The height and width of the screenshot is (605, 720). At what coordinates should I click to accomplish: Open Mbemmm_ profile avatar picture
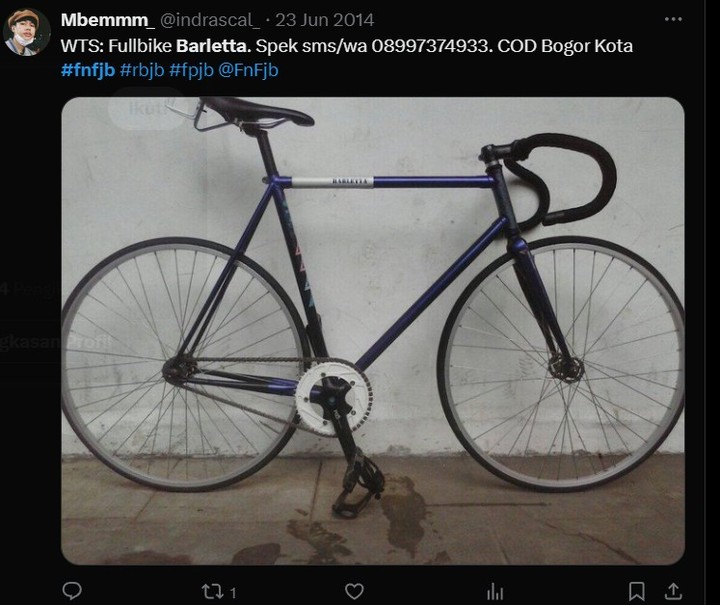[x=26, y=32]
